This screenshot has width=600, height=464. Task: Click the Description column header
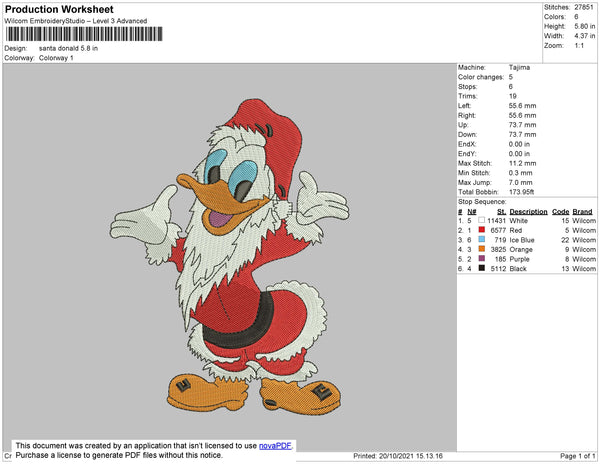(527, 212)
